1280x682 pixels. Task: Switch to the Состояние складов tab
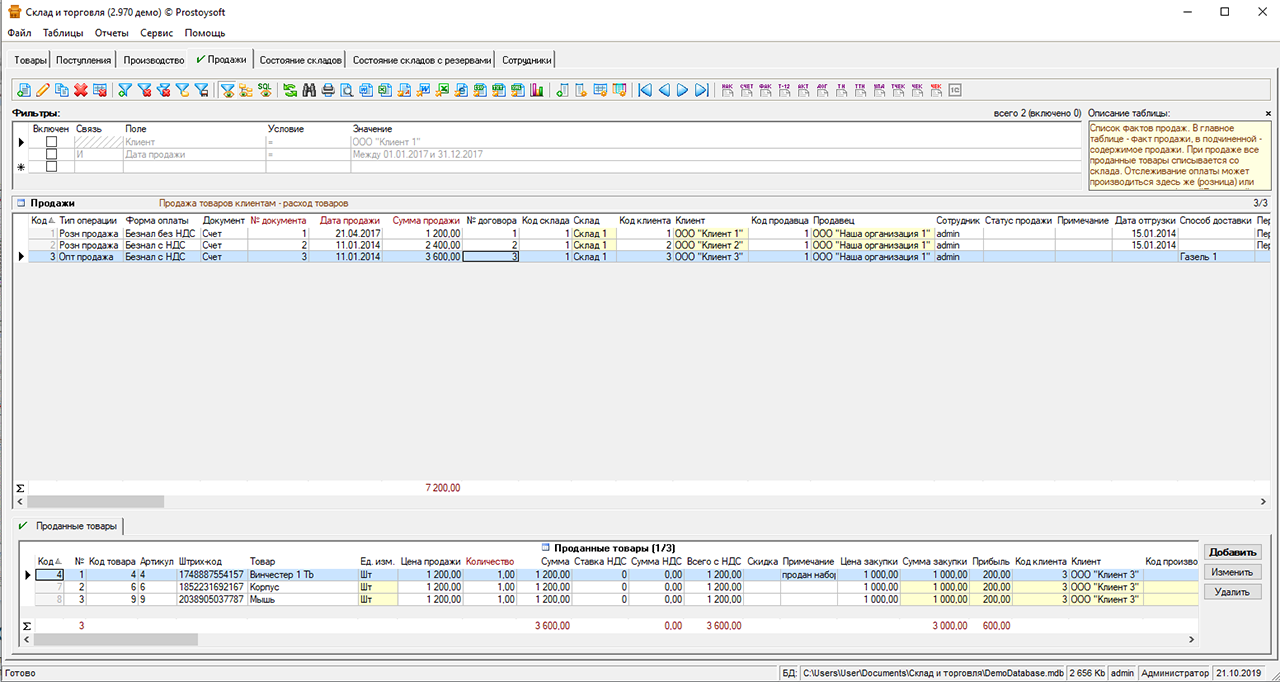[300, 60]
